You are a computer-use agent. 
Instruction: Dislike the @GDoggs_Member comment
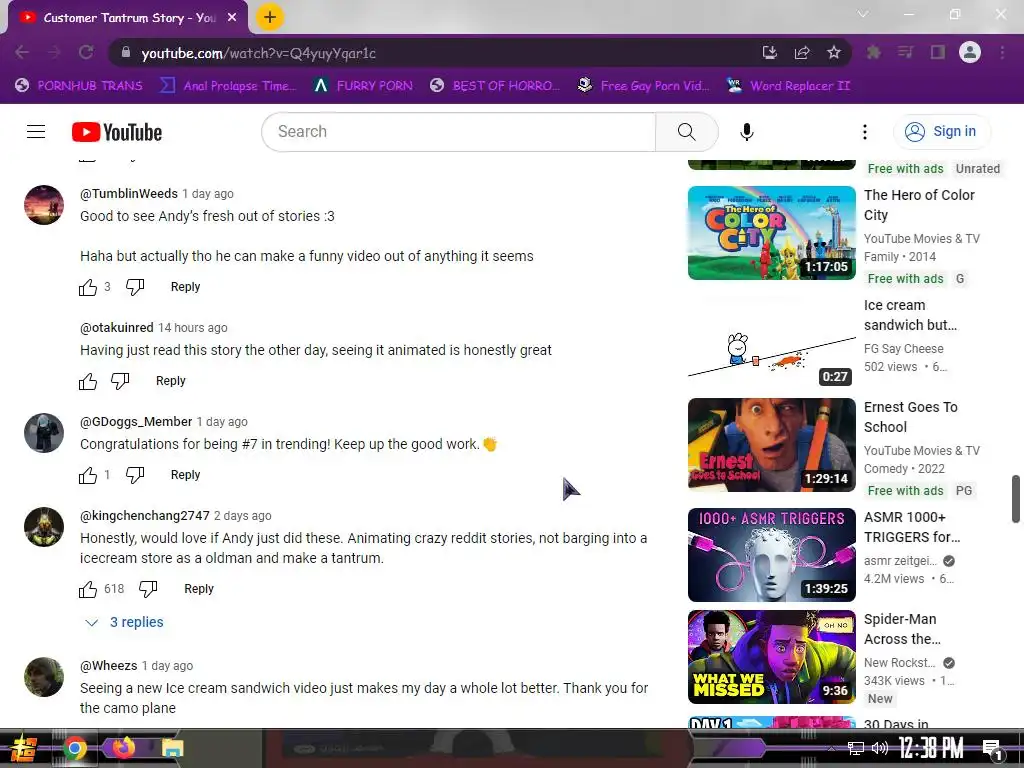pyautogui.click(x=135, y=475)
